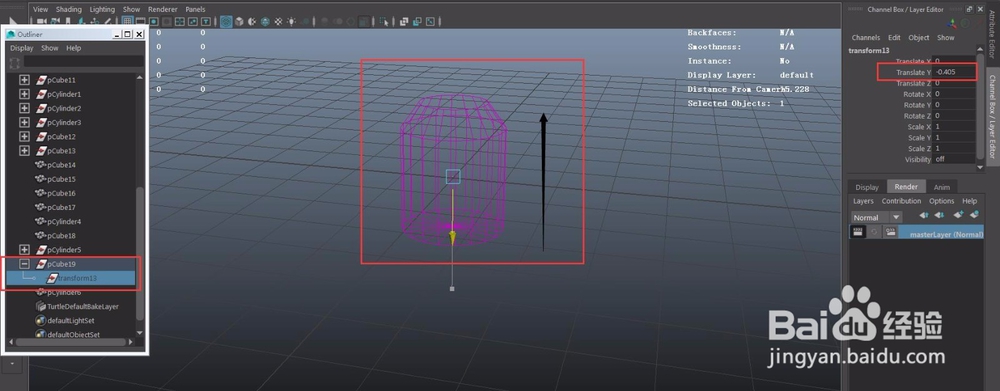Click the use all lights bulb icon

291,22
